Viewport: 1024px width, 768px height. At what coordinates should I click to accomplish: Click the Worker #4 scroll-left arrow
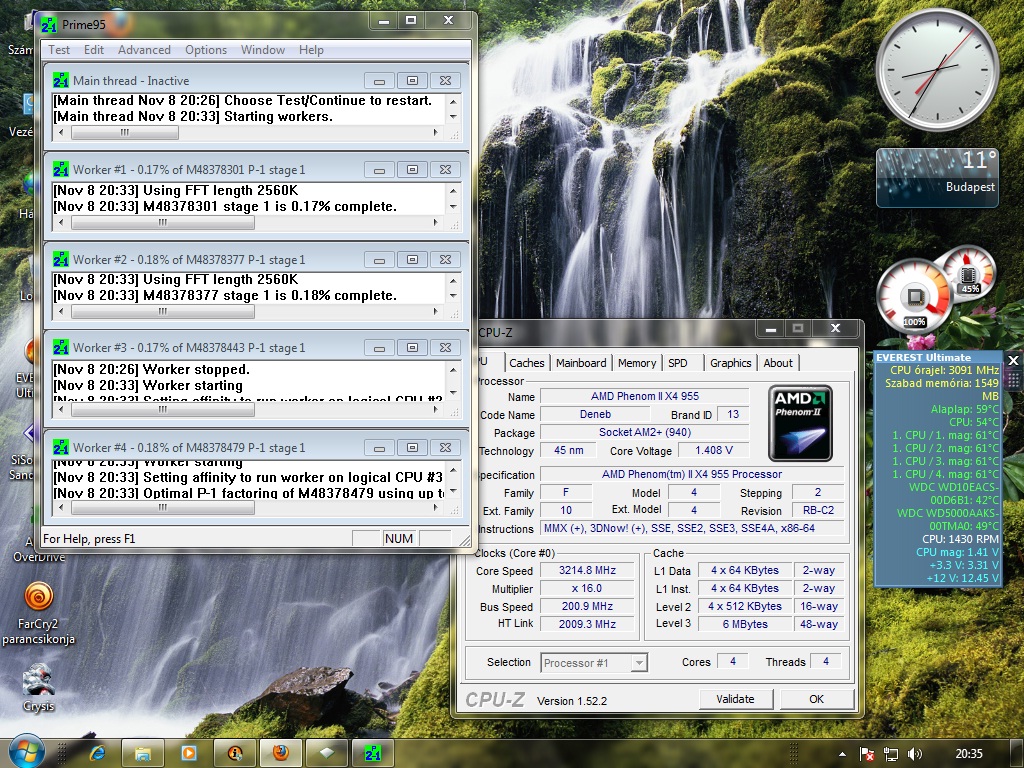pyautogui.click(x=61, y=507)
